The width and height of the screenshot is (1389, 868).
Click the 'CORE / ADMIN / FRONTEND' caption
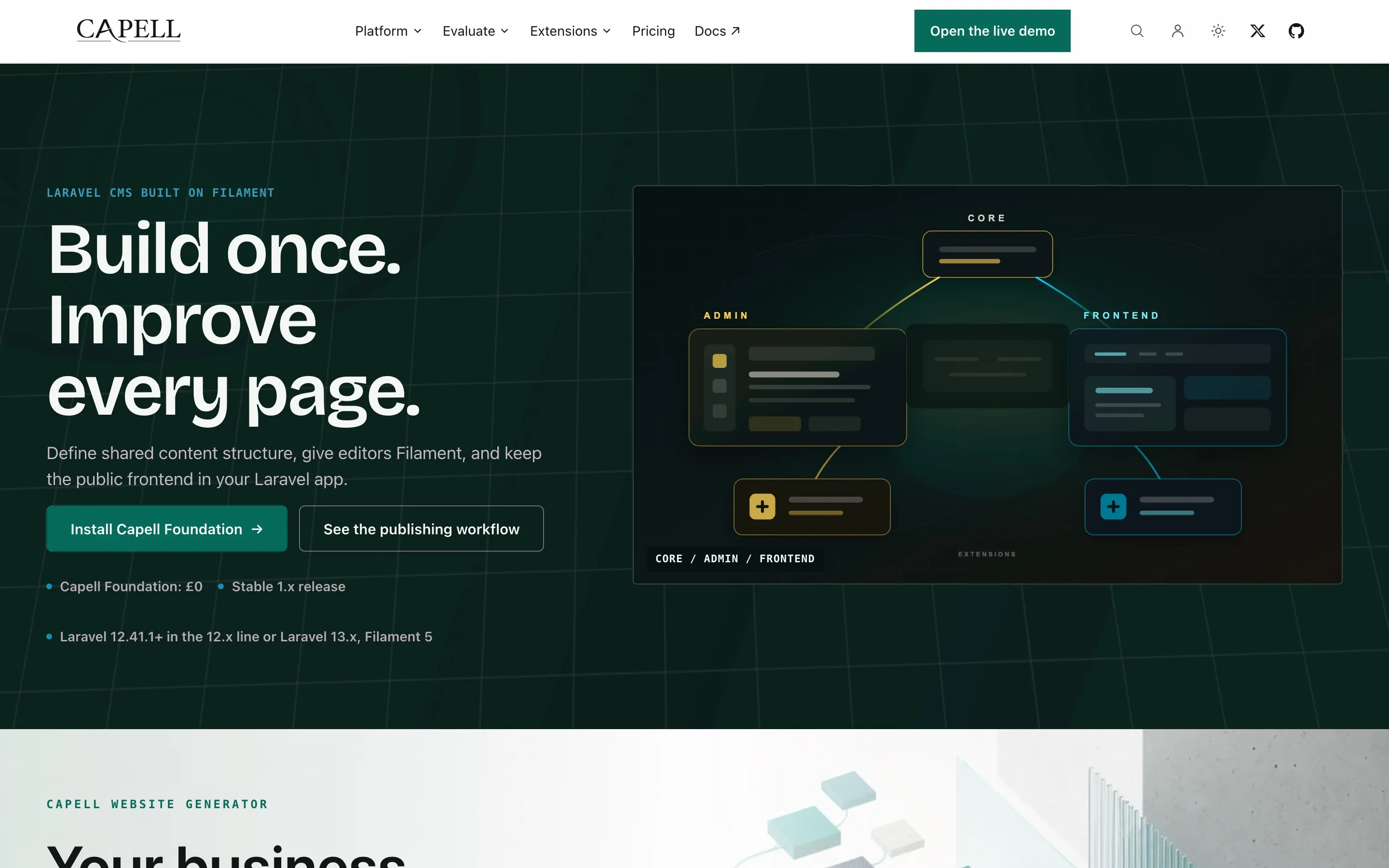pos(735,558)
